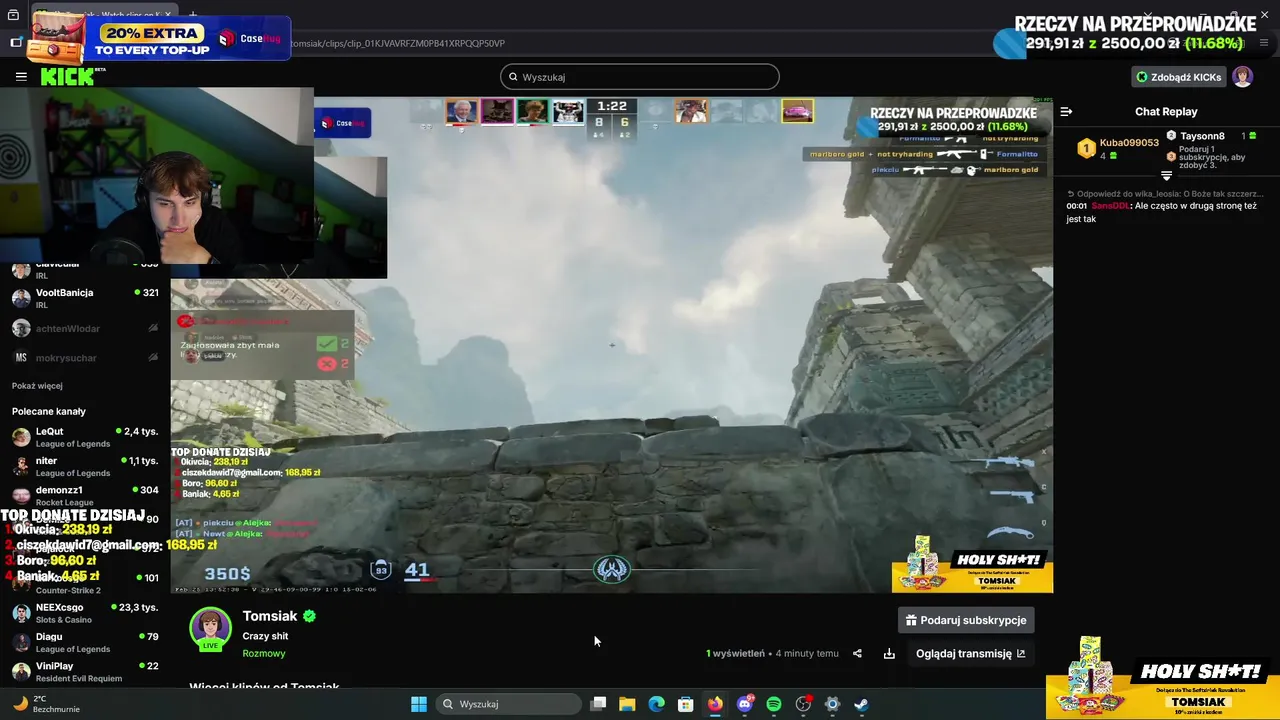Screen dimensions: 1280x720
Task: Expand the gift leaderboard down arrow
Action: click(1166, 175)
